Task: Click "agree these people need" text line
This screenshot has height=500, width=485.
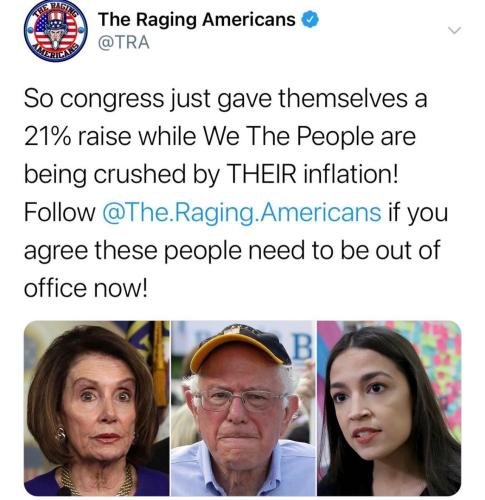Action: click(x=166, y=251)
